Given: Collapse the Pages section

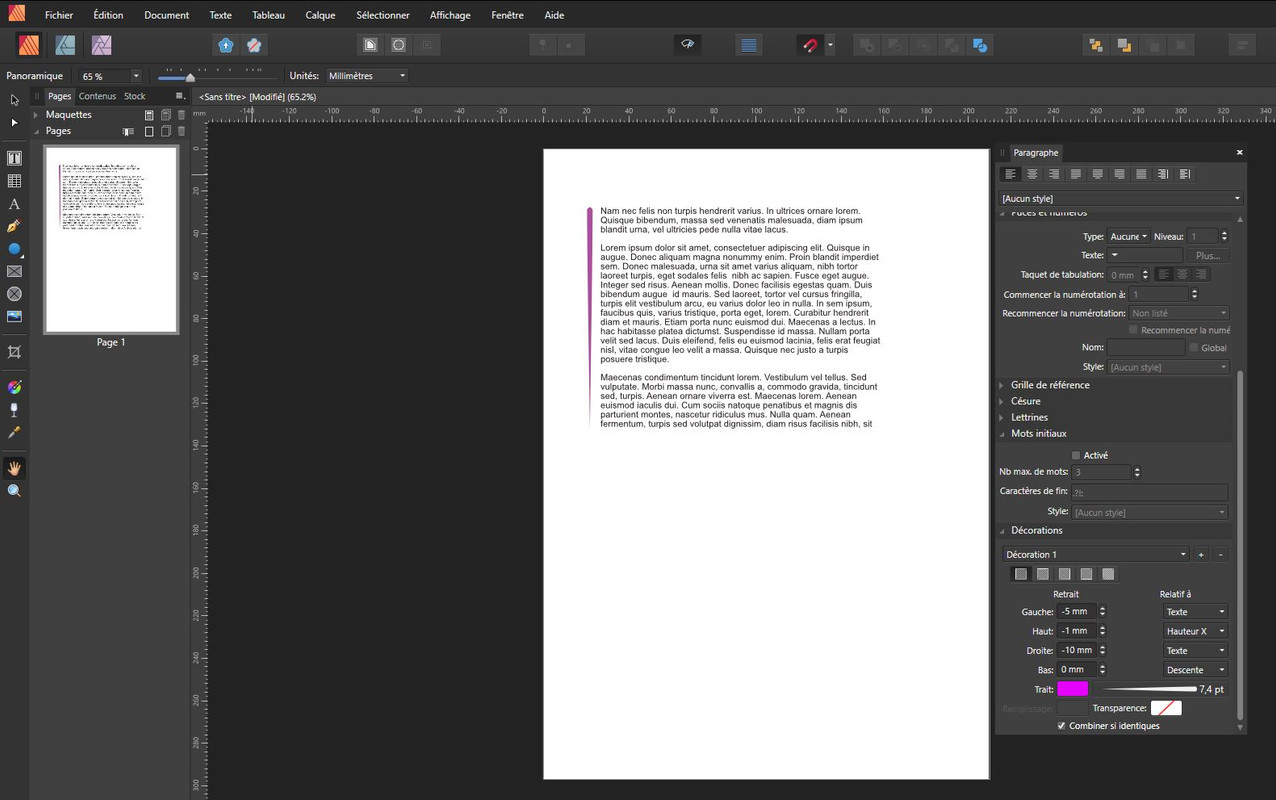Looking at the screenshot, I should (36, 131).
